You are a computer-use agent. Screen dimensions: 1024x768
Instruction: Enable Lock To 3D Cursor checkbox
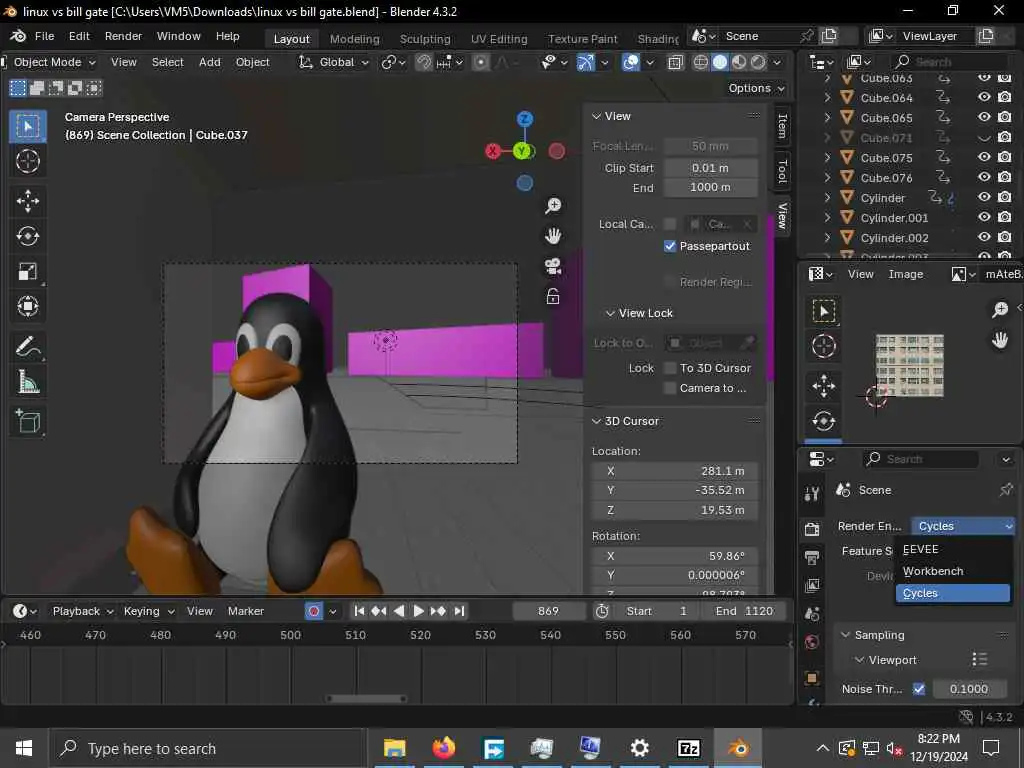coord(670,368)
